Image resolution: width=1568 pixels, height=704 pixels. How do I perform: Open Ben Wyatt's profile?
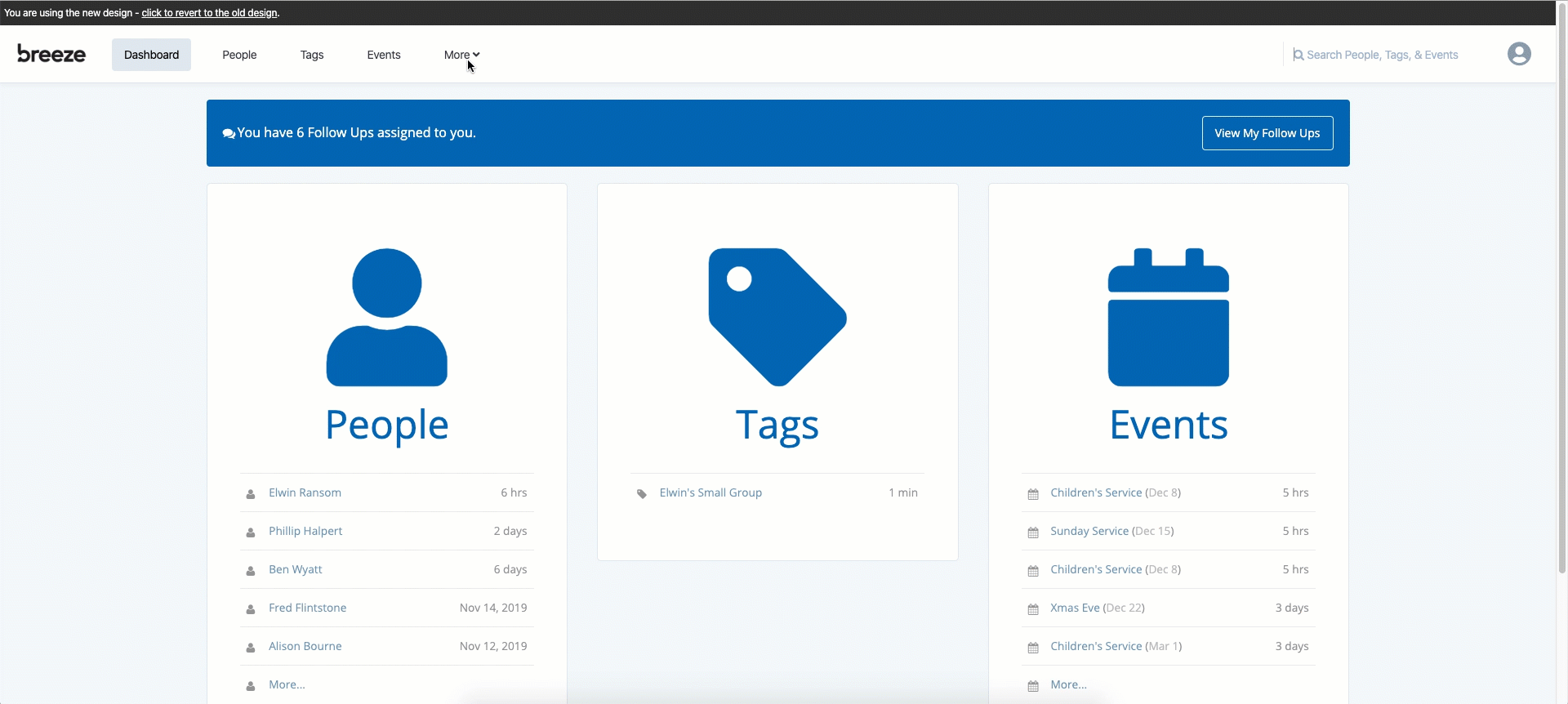pos(296,569)
